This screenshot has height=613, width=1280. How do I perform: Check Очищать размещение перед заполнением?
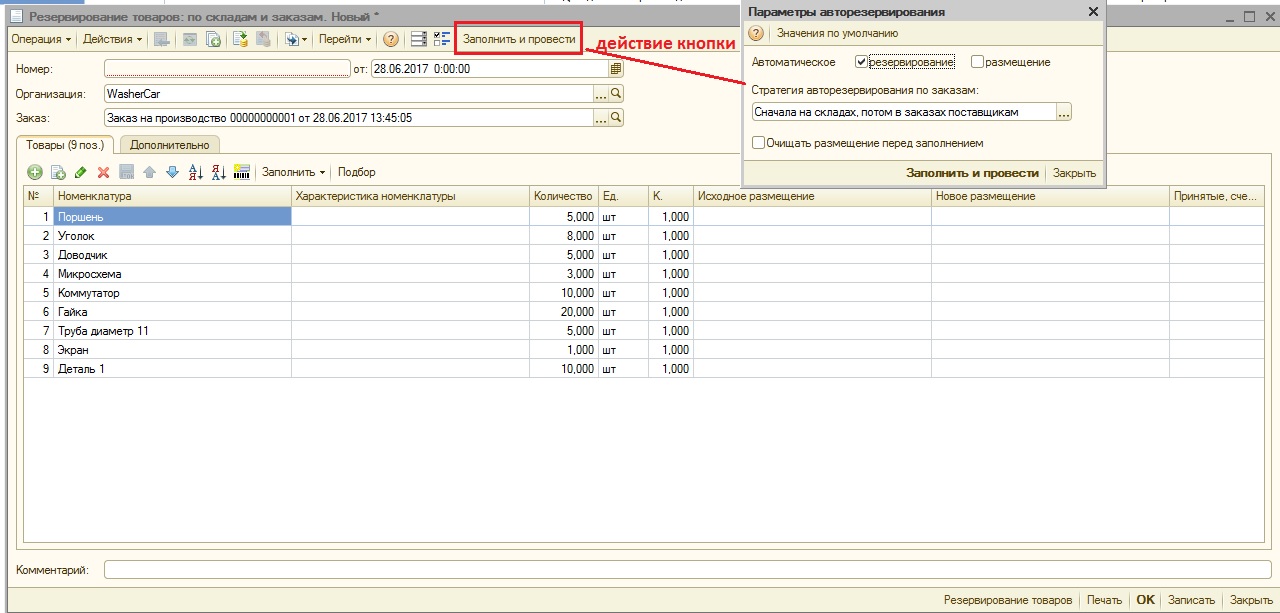[759, 143]
